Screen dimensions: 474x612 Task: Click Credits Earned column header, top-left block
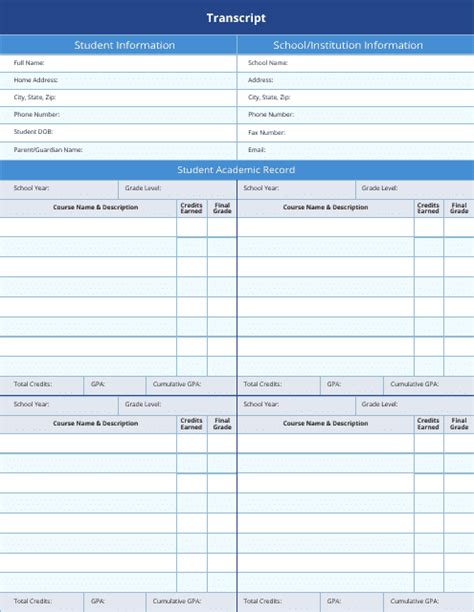click(192, 208)
